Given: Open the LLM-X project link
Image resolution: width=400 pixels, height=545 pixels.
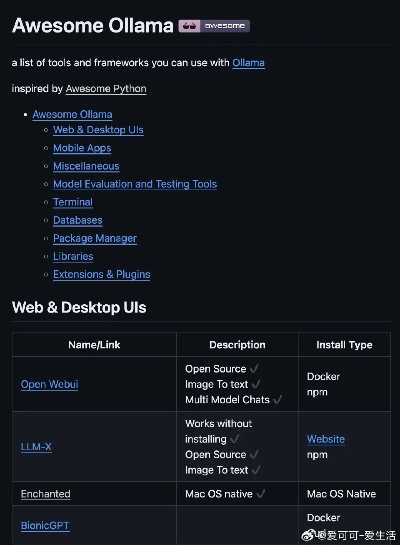Looking at the screenshot, I should coord(36,447).
